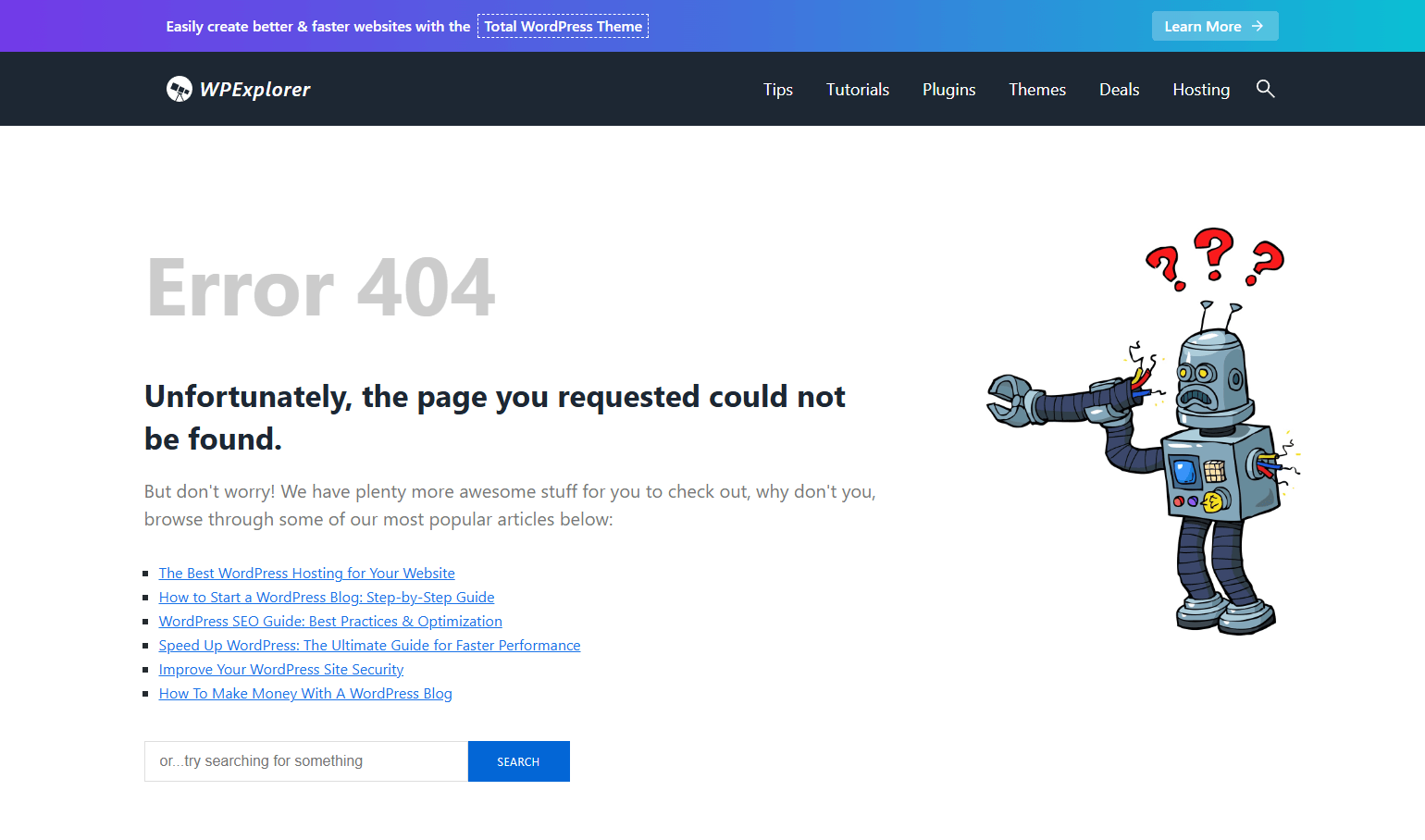The height and width of the screenshot is (840, 1425).
Task: Open How to Start a WordPress Blog guide
Action: click(326, 598)
